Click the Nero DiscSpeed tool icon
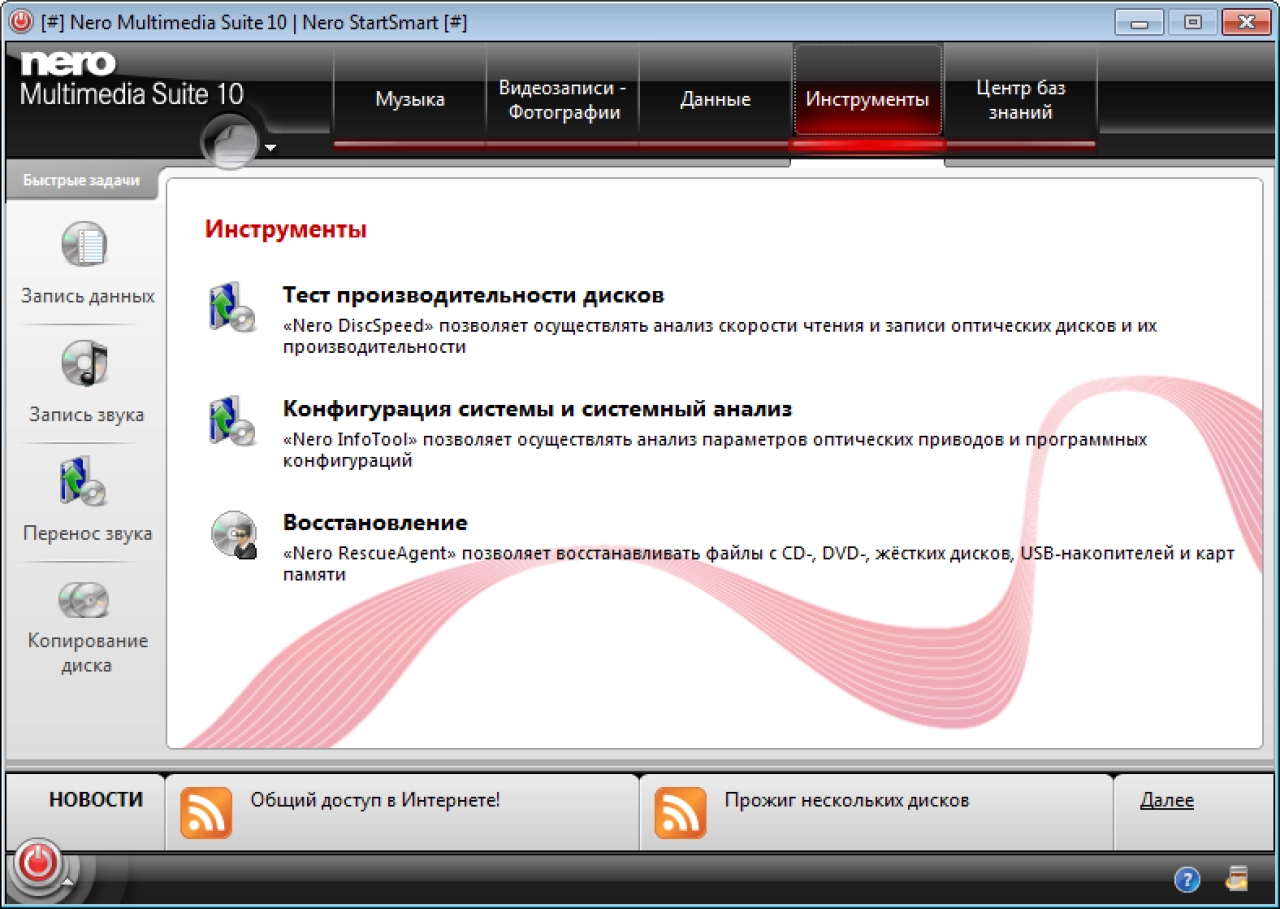 233,307
